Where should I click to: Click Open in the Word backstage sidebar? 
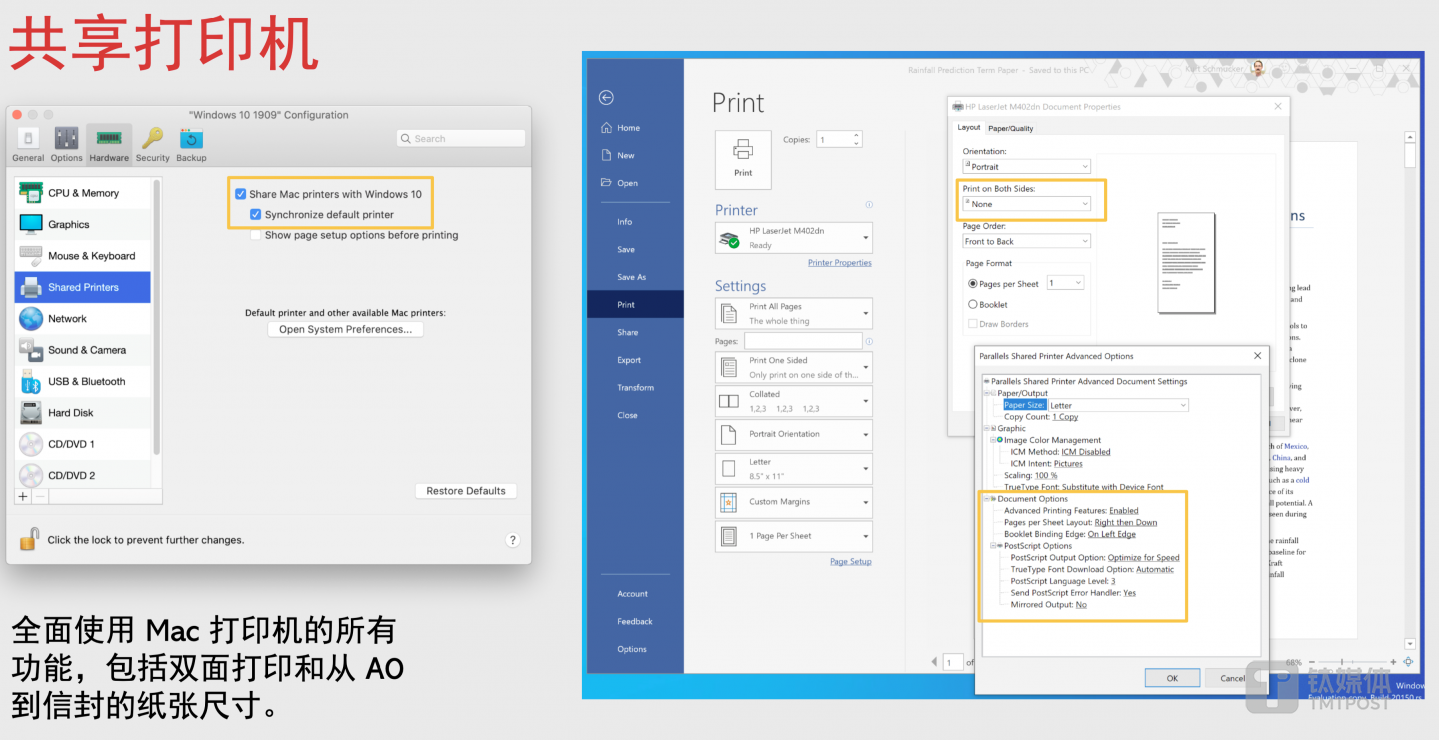[619, 183]
